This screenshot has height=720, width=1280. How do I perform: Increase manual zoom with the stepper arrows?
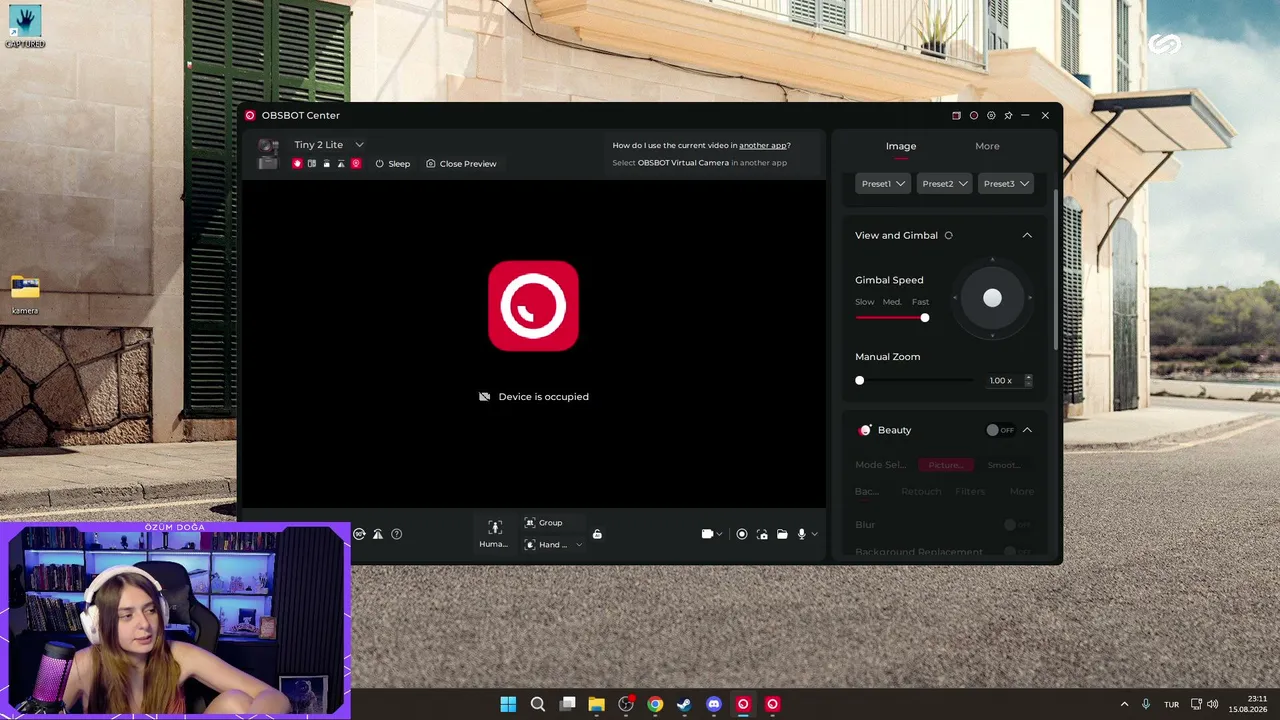(1028, 378)
